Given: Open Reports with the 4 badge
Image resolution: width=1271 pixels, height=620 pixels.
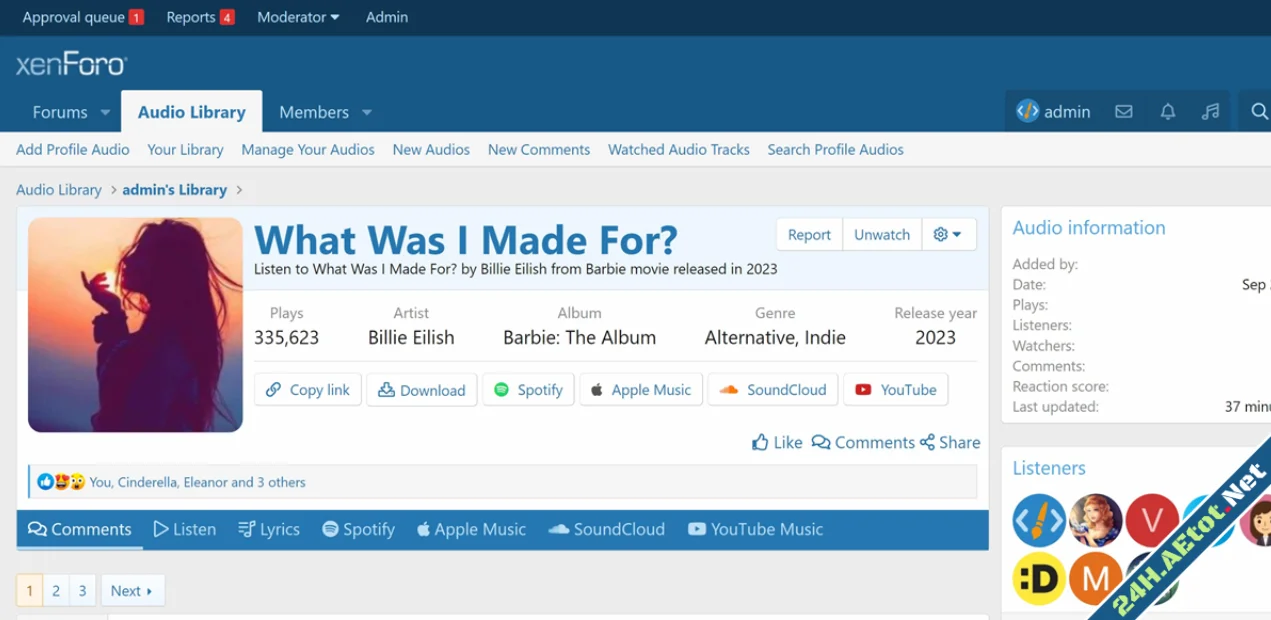Looking at the screenshot, I should pyautogui.click(x=200, y=17).
